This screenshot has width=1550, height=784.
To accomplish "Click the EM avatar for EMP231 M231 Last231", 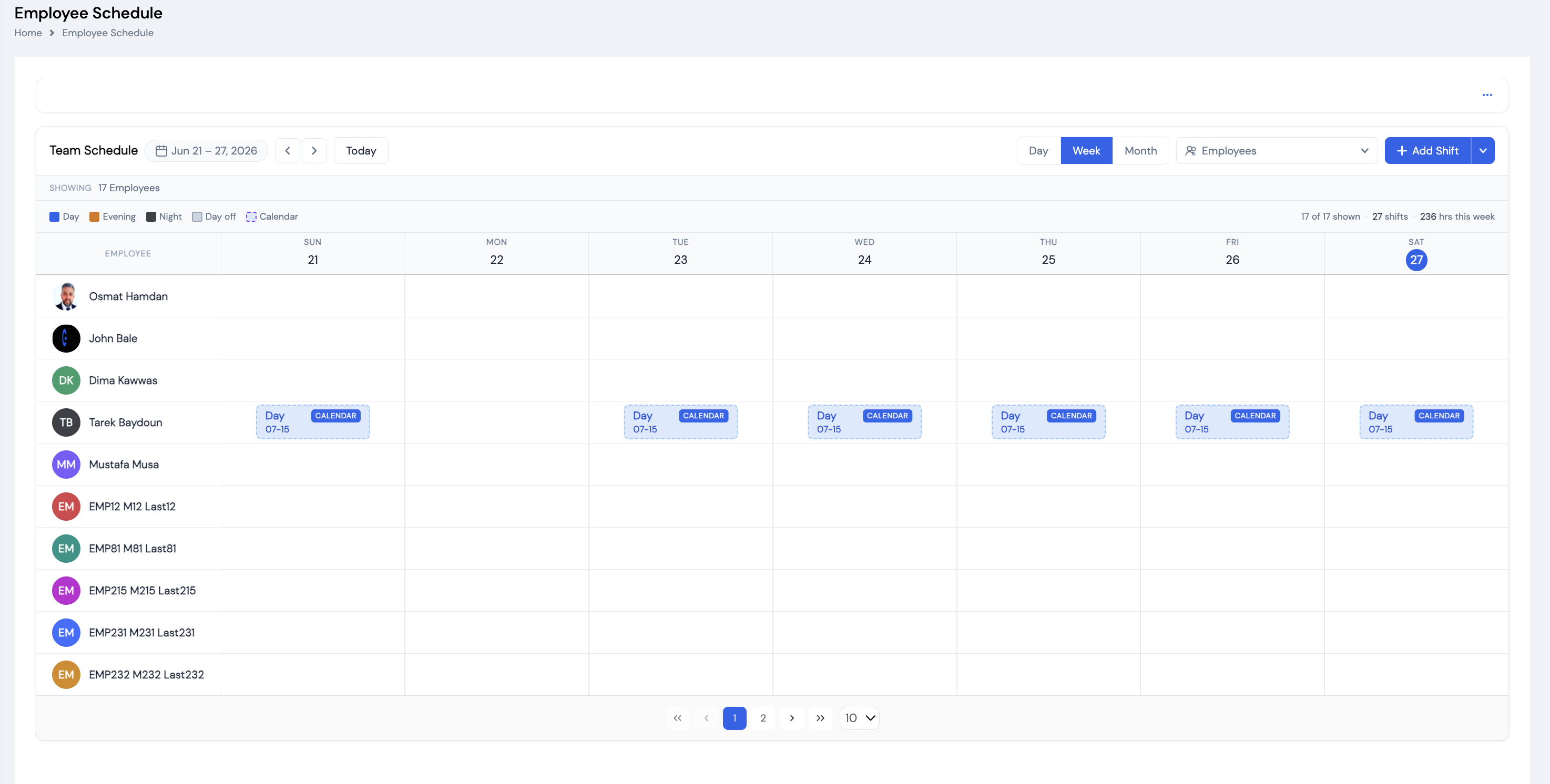I will coord(66,633).
